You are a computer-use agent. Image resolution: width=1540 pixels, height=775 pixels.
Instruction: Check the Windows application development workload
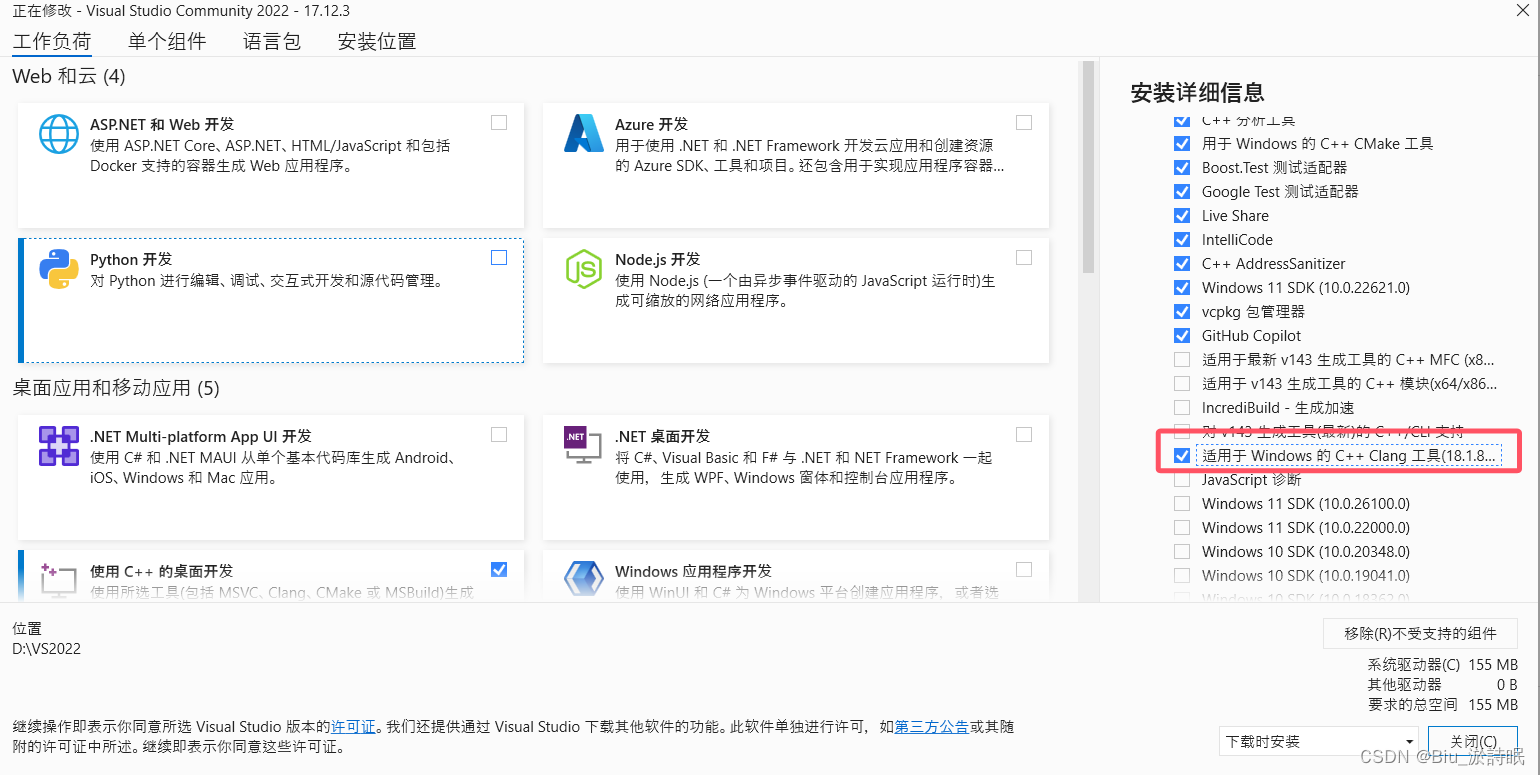(x=1024, y=570)
